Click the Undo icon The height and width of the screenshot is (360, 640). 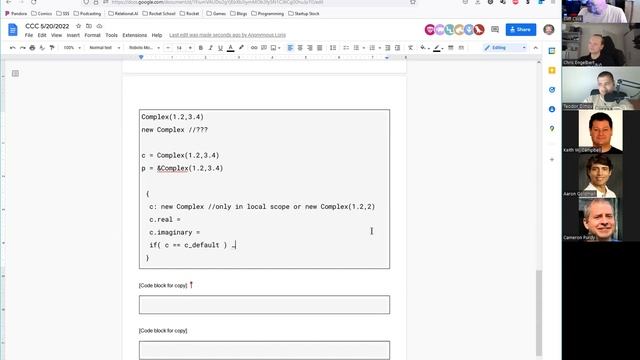point(13,48)
